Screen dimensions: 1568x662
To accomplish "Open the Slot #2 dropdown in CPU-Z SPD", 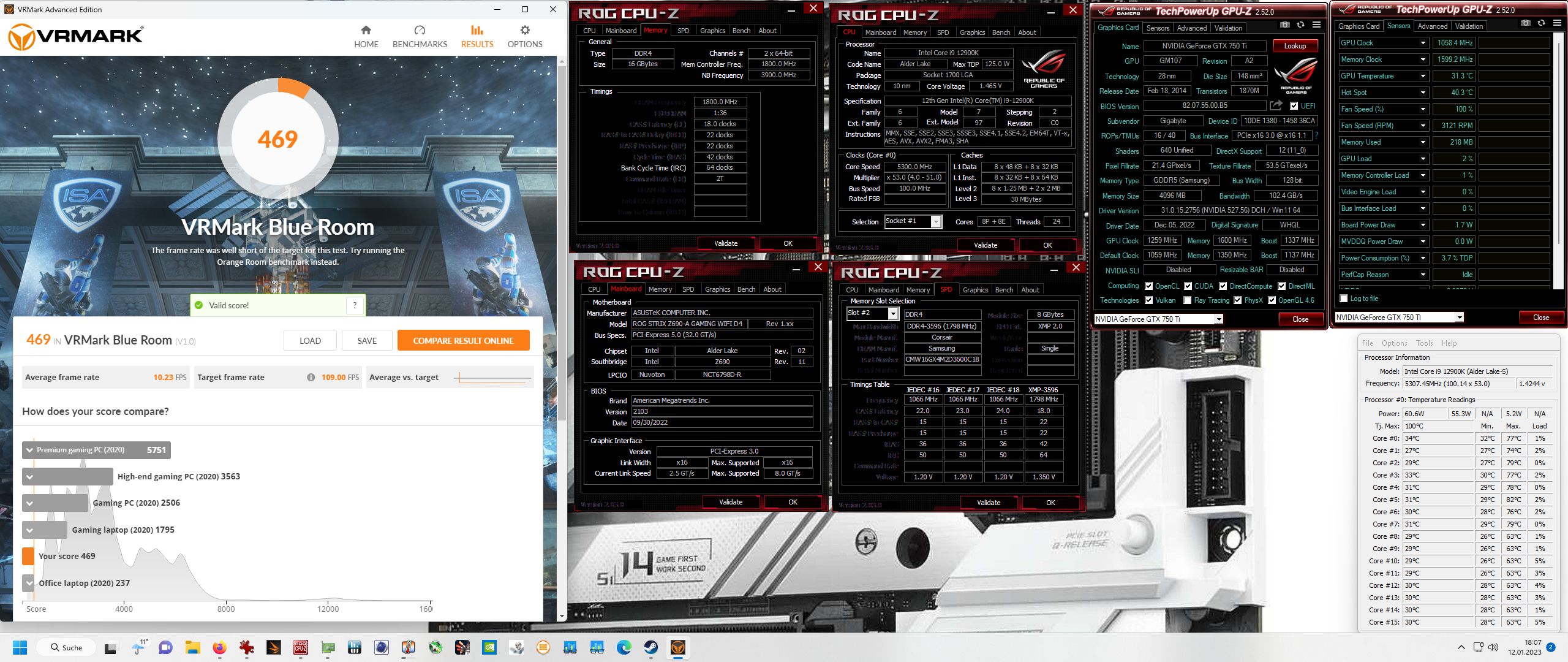I will point(893,314).
